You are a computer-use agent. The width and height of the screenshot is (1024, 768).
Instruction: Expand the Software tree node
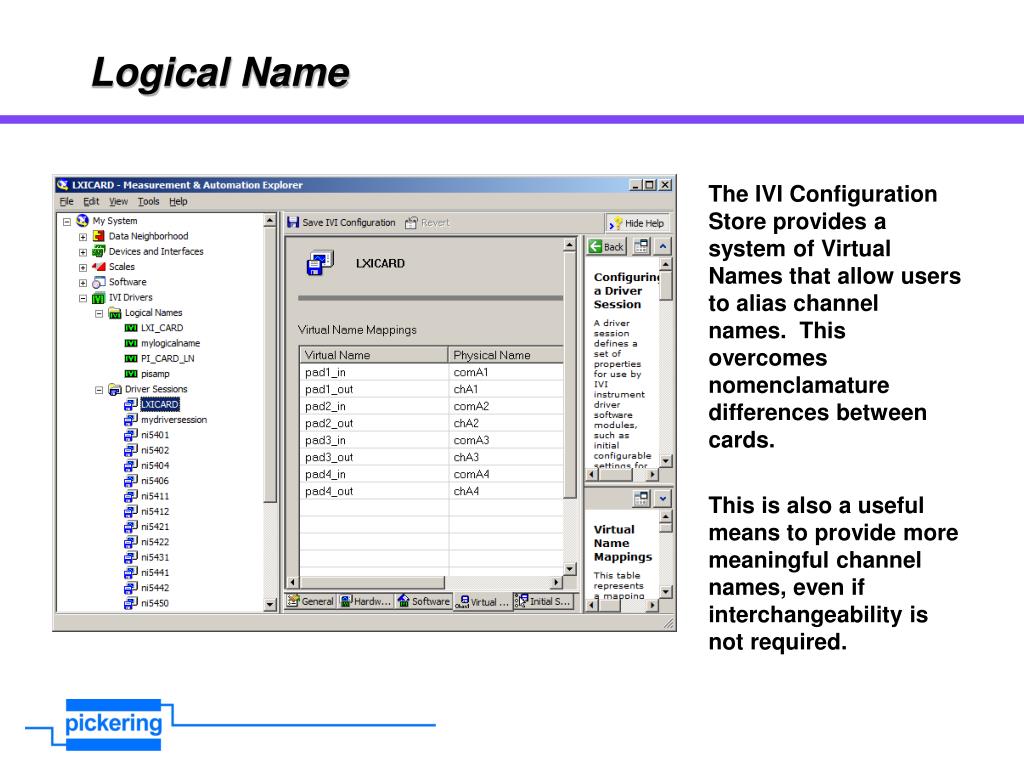[83, 283]
